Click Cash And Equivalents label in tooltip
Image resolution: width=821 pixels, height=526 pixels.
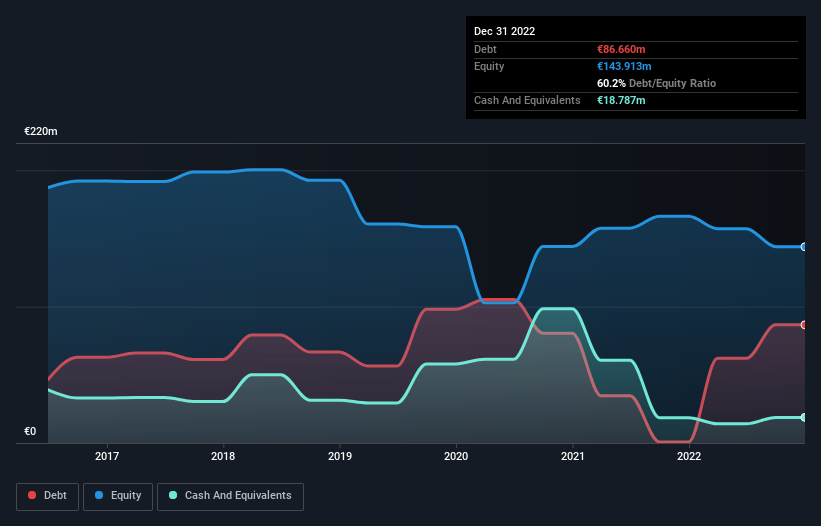(x=527, y=100)
